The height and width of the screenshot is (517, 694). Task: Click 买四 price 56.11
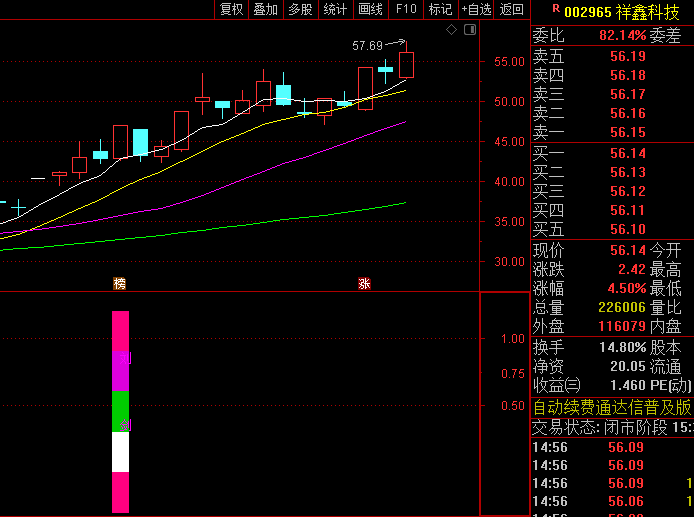pos(628,210)
